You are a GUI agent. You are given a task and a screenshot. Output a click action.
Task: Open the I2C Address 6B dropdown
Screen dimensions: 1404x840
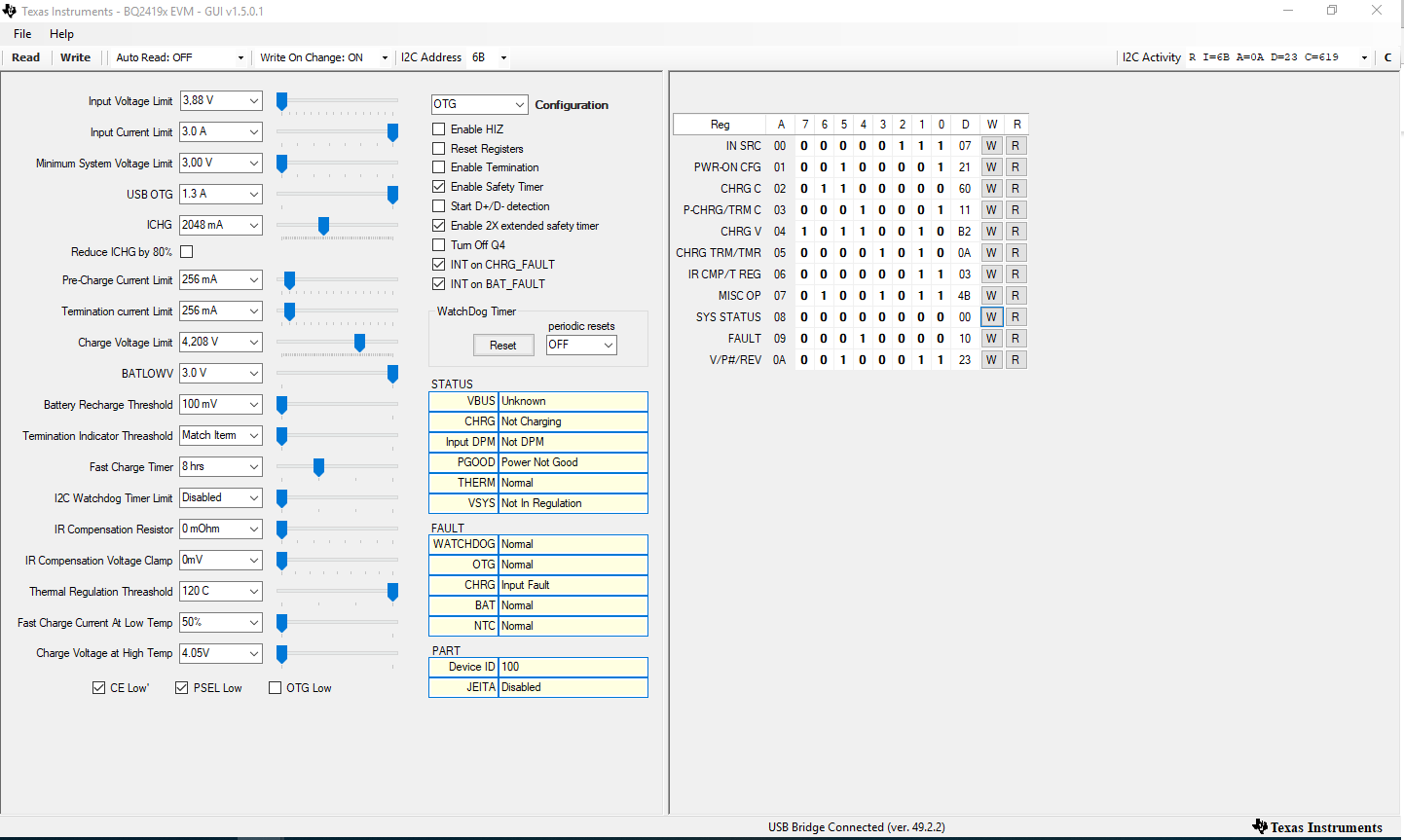pyautogui.click(x=490, y=57)
